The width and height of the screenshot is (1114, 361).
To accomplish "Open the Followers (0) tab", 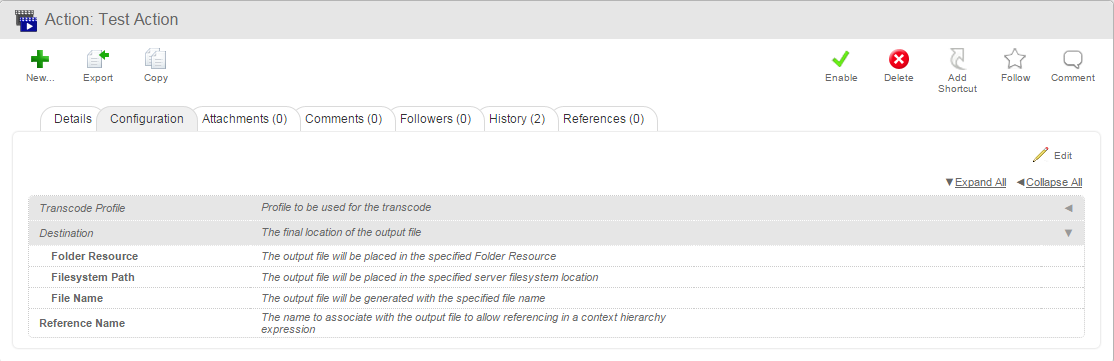I will point(436,119).
